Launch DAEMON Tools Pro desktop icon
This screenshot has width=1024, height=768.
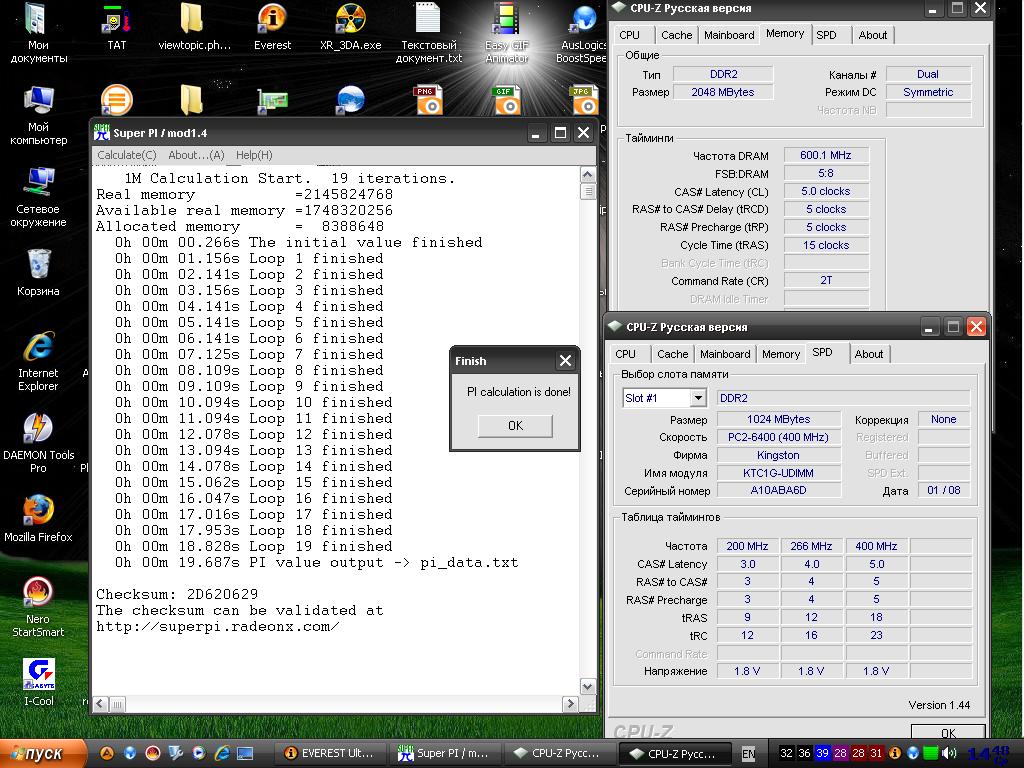coord(38,443)
